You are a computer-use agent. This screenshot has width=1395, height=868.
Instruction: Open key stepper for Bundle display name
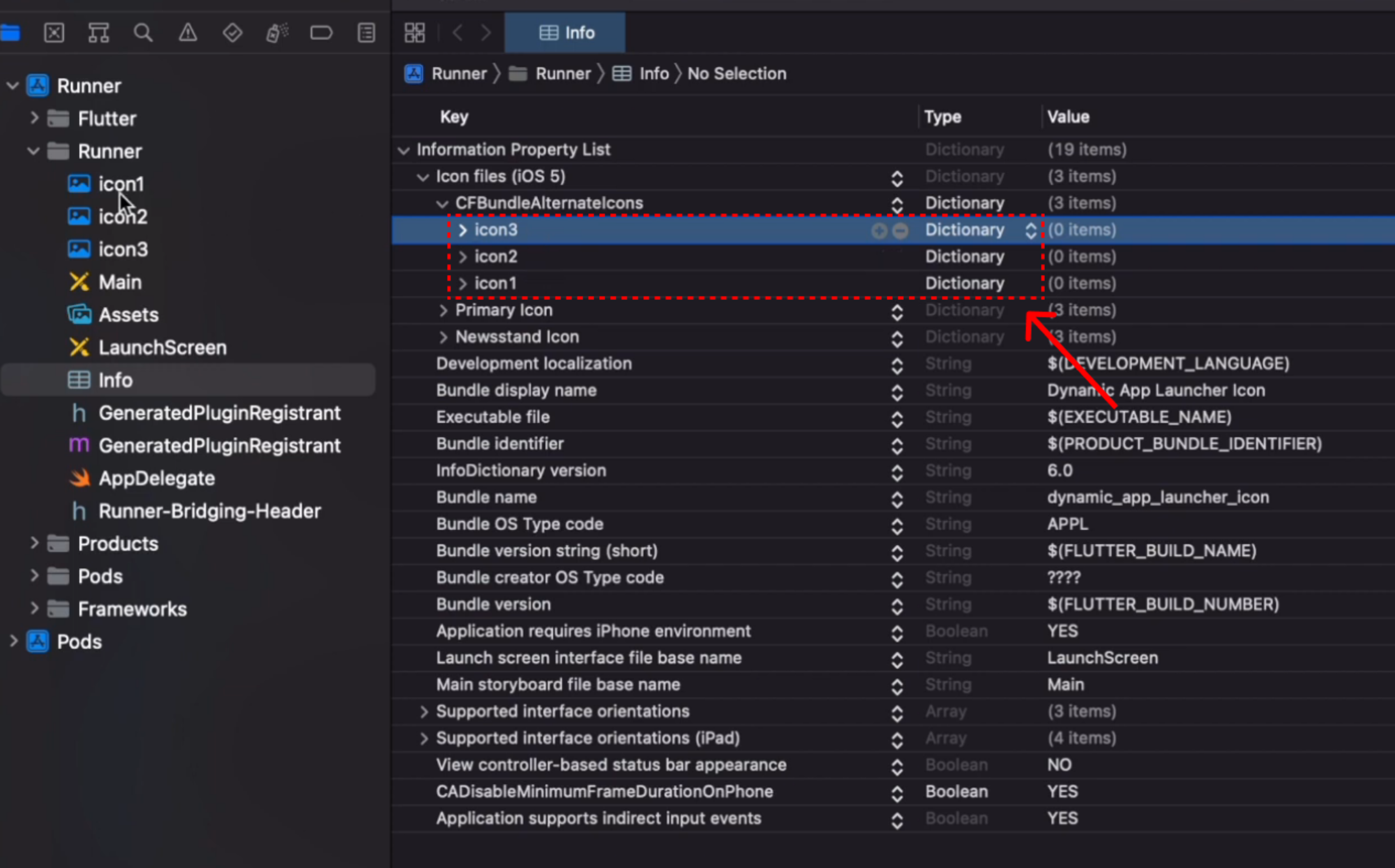point(897,392)
